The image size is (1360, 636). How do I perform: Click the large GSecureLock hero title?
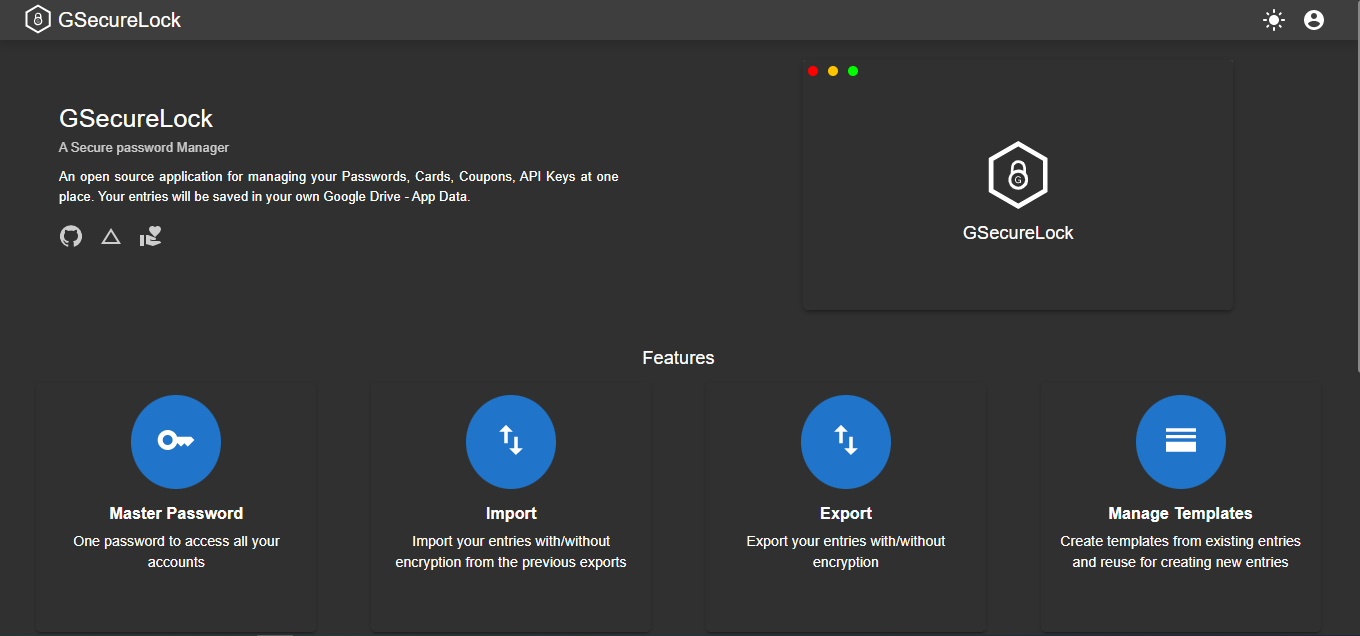pos(136,118)
